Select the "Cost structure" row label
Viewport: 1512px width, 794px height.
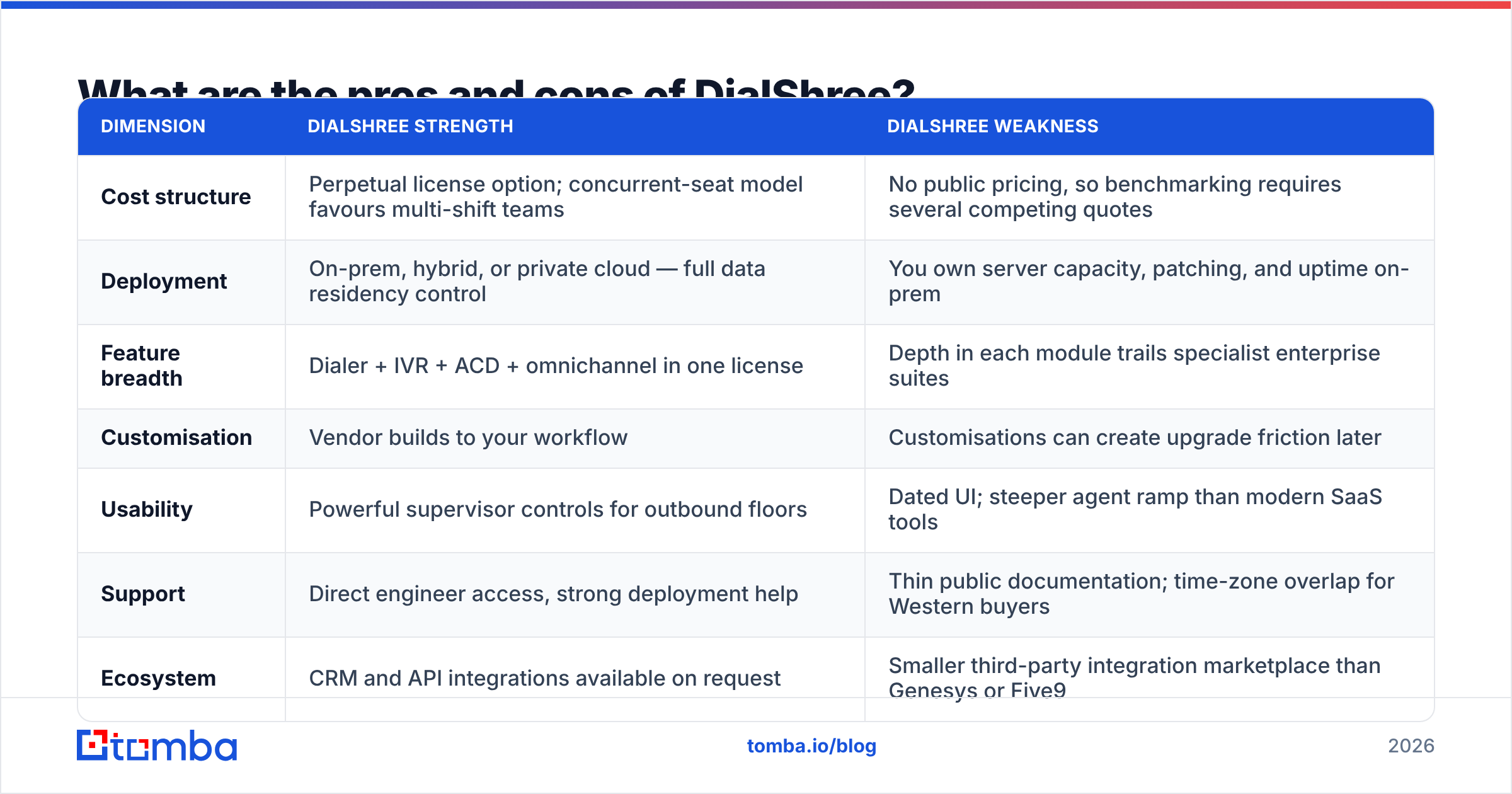tap(176, 197)
